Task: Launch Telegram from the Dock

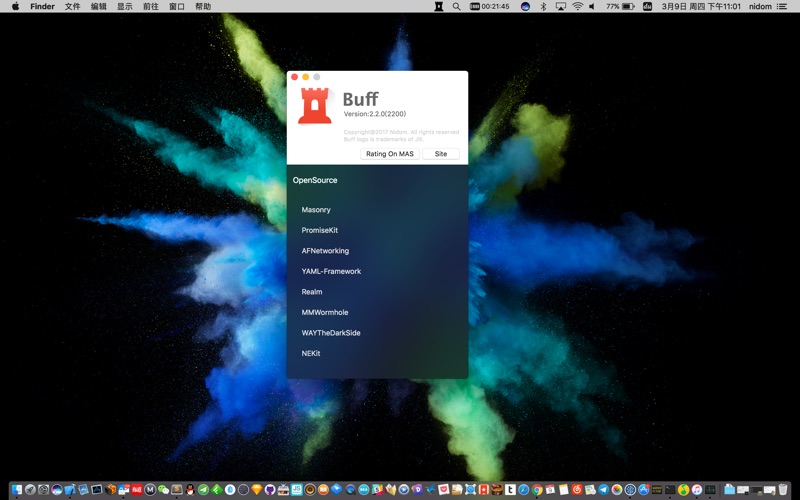Action: pos(604,490)
